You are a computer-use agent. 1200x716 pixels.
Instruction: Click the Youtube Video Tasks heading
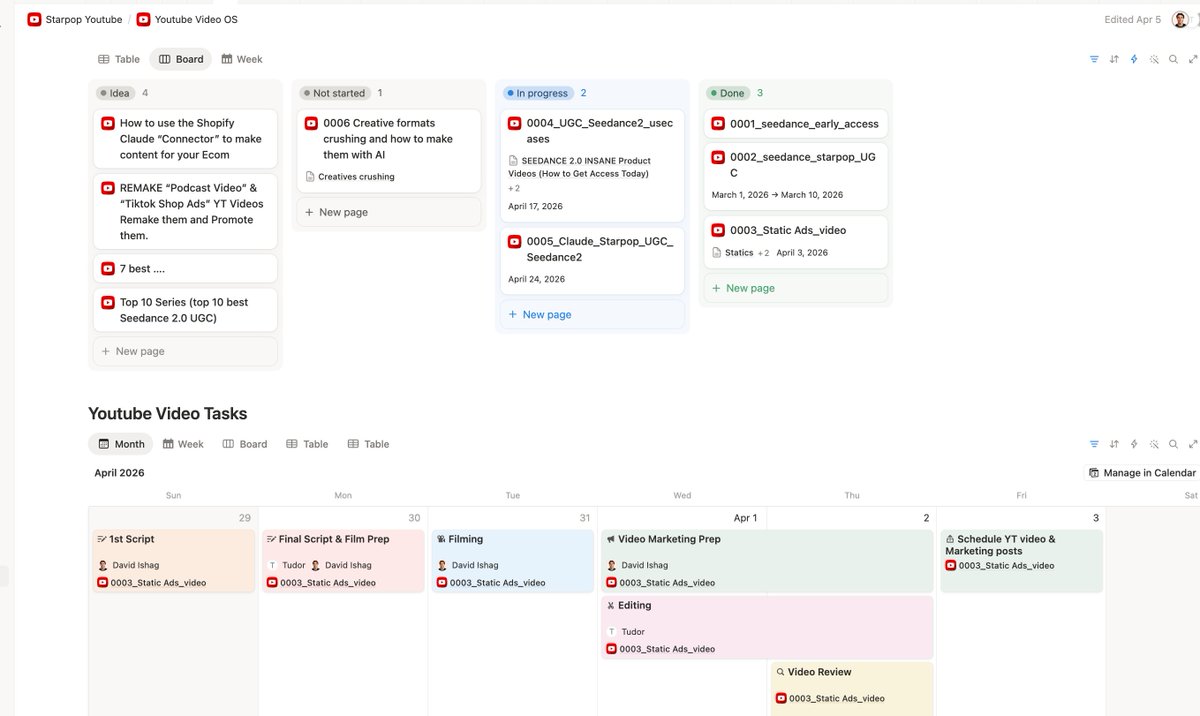[167, 414]
